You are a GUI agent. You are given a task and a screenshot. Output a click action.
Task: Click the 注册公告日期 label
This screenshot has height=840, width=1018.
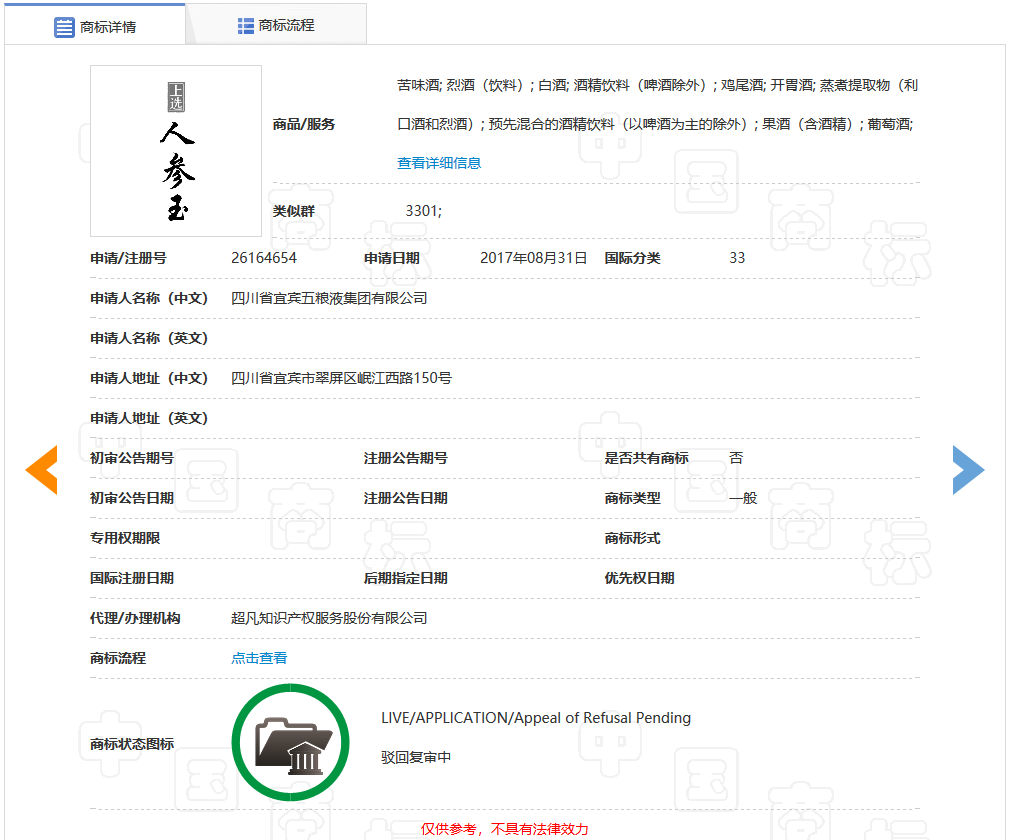tap(406, 498)
